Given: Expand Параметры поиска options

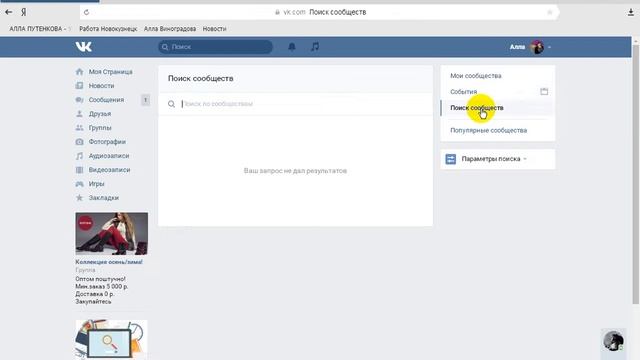Looking at the screenshot, I should [x=494, y=159].
